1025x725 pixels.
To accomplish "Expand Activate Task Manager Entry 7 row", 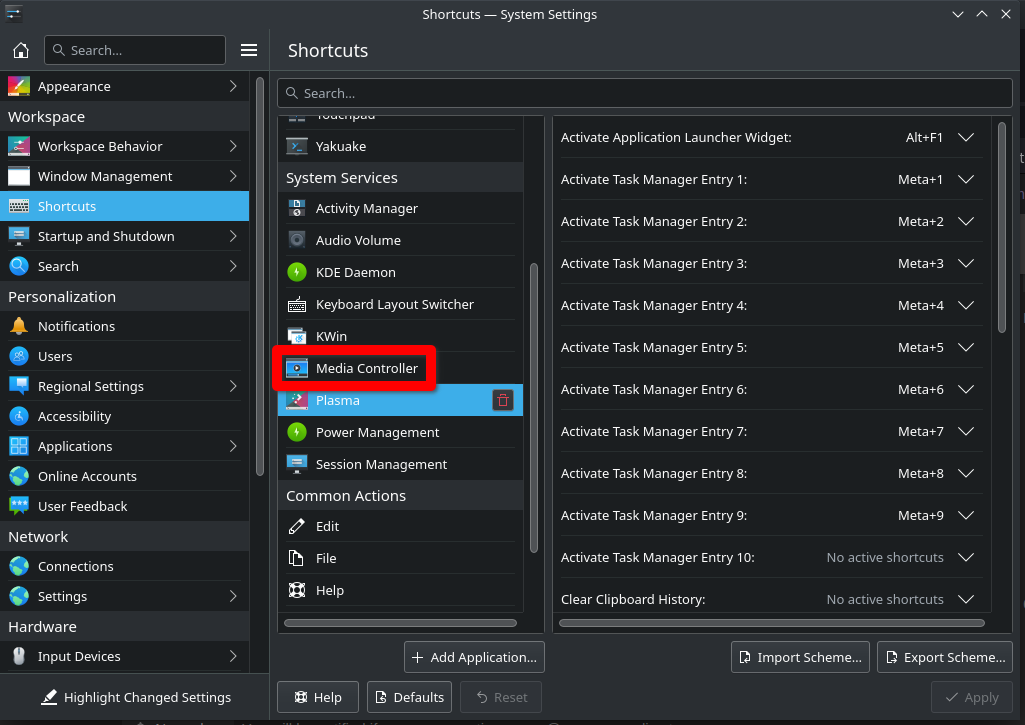I will (x=966, y=431).
